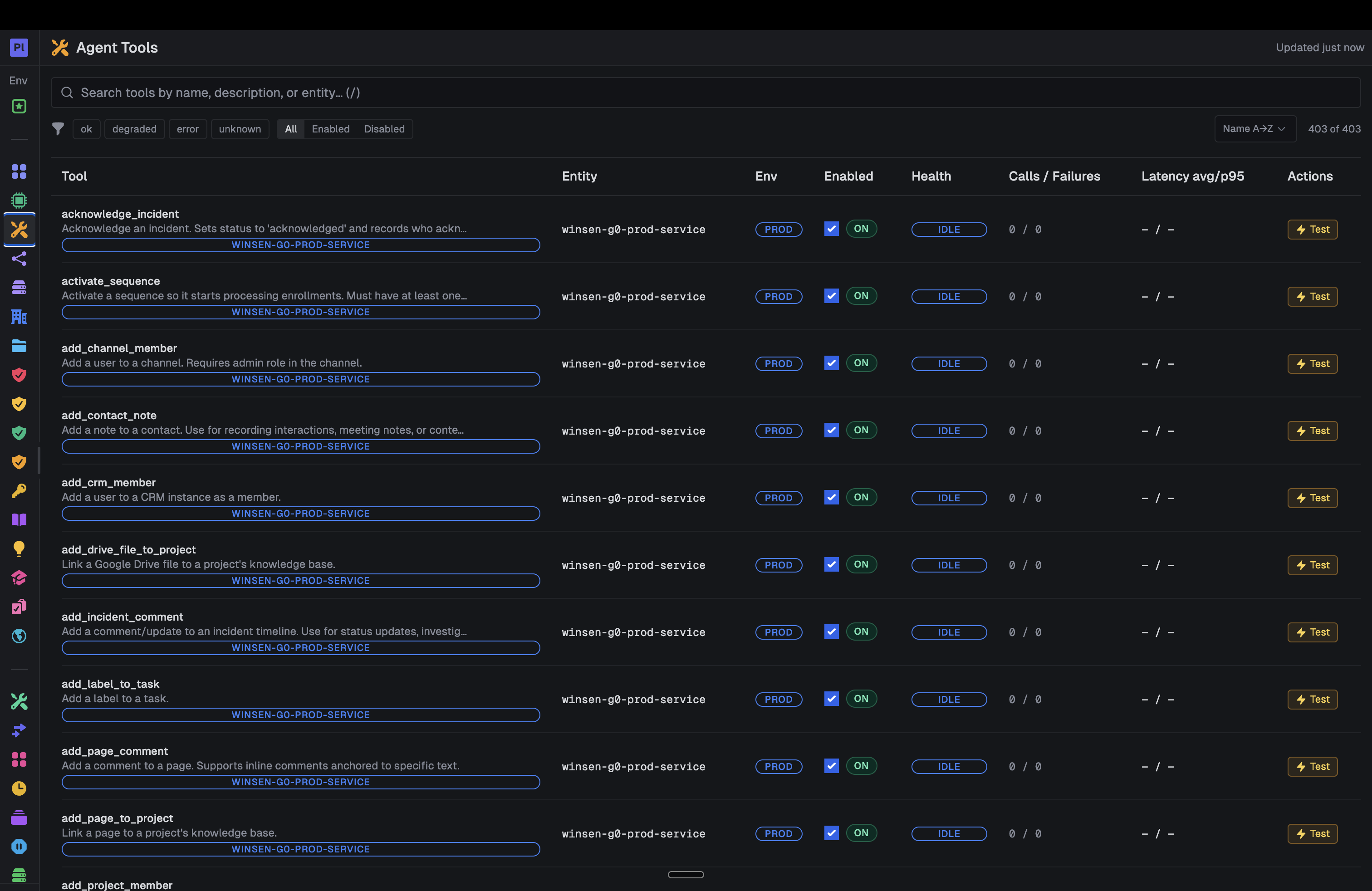Open the green wrench tools sidebar icon
The width and height of the screenshot is (1372, 891).
(19, 701)
